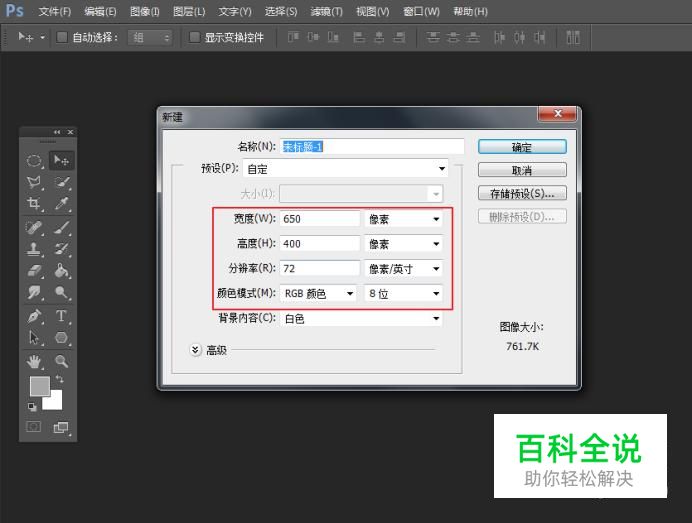This screenshot has width=692, height=523.
Task: Select the Smudge tool
Action: [x=34, y=292]
